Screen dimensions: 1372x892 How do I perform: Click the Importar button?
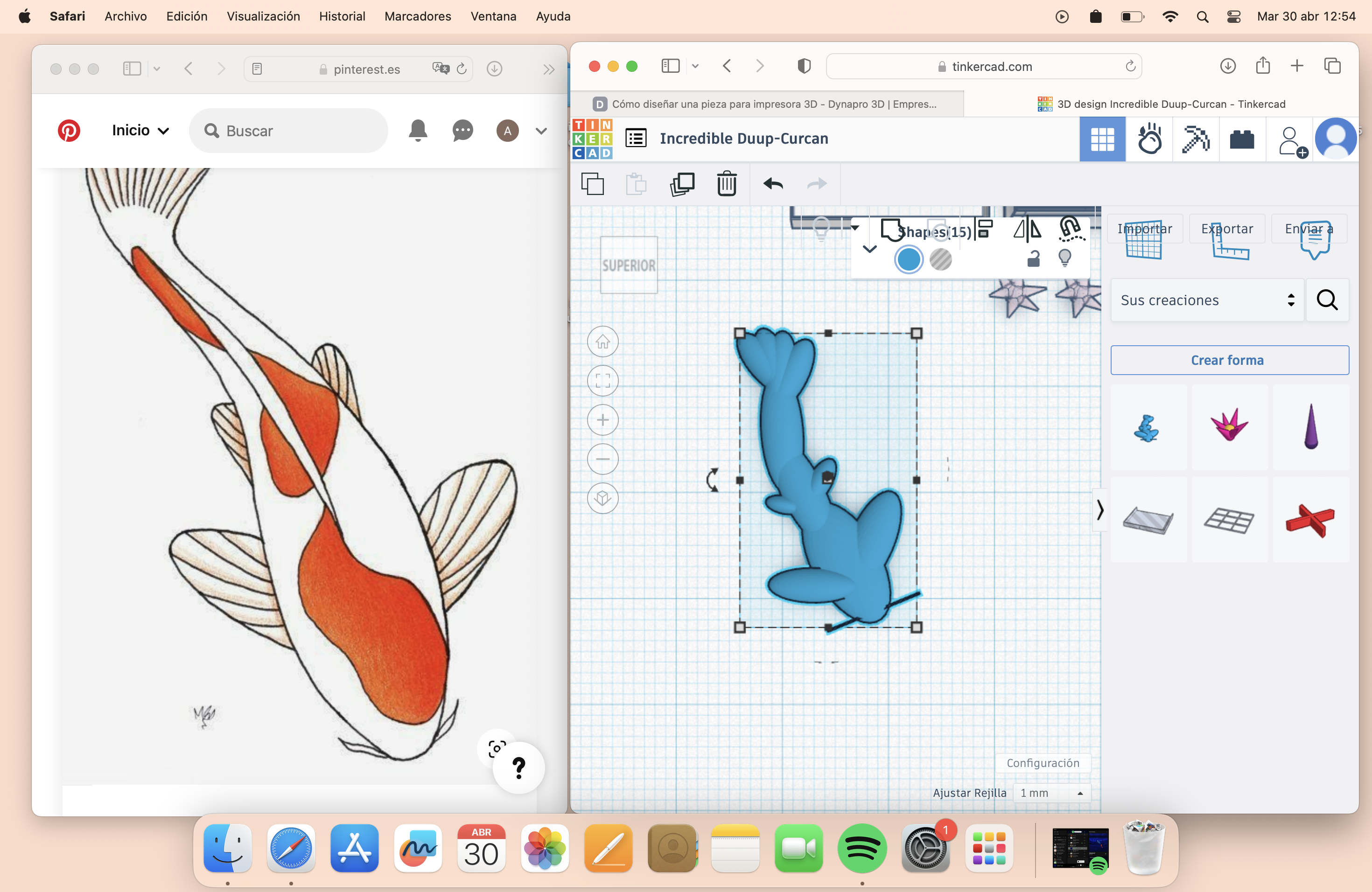coord(1145,229)
